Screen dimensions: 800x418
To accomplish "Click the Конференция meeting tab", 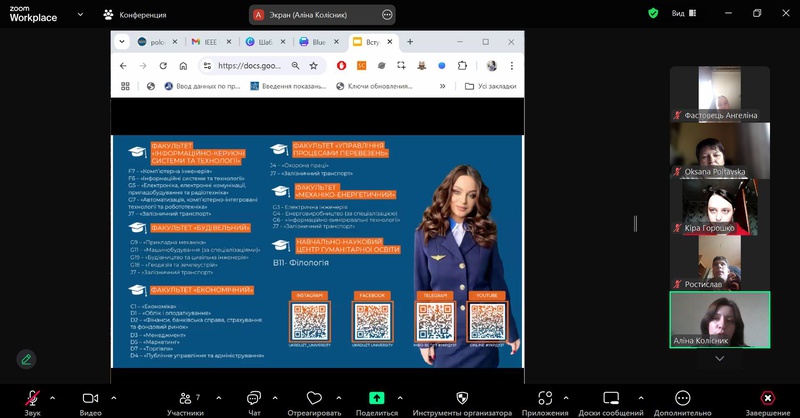I will [x=135, y=15].
